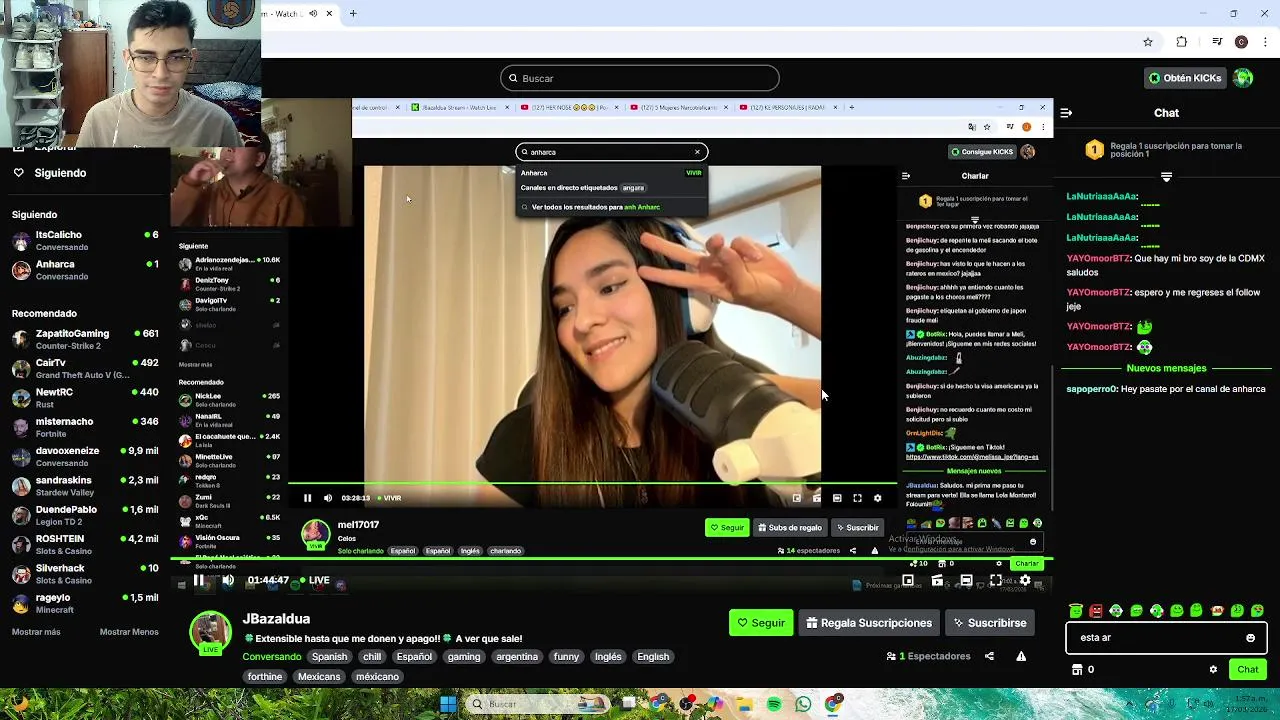
Task: Open ZapatitoGaming recommended channel
Action: pyautogui.click(x=85, y=339)
